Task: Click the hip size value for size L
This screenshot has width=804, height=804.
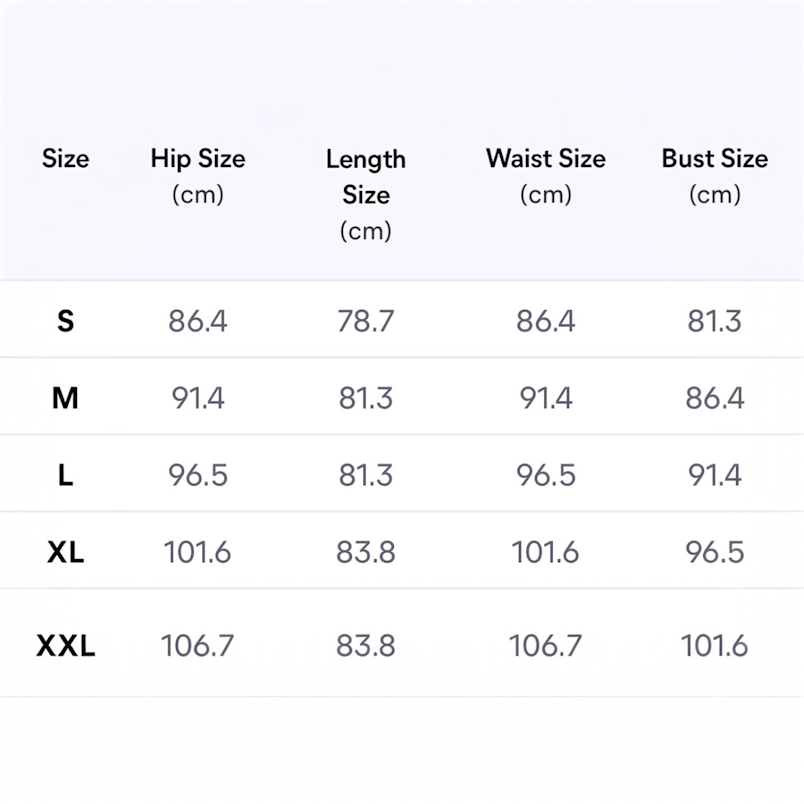Action: [x=198, y=475]
